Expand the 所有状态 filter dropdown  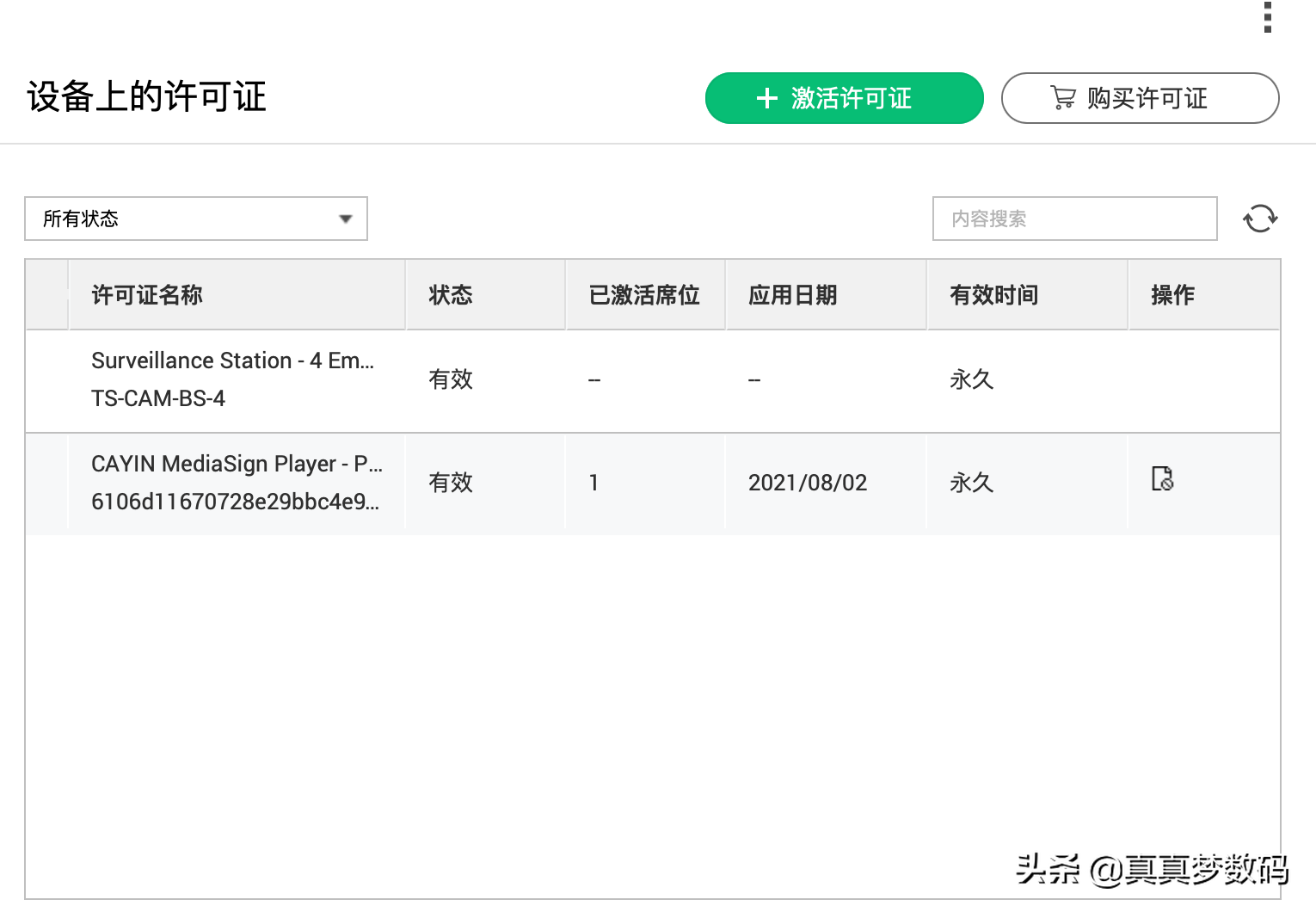pyautogui.click(x=196, y=219)
